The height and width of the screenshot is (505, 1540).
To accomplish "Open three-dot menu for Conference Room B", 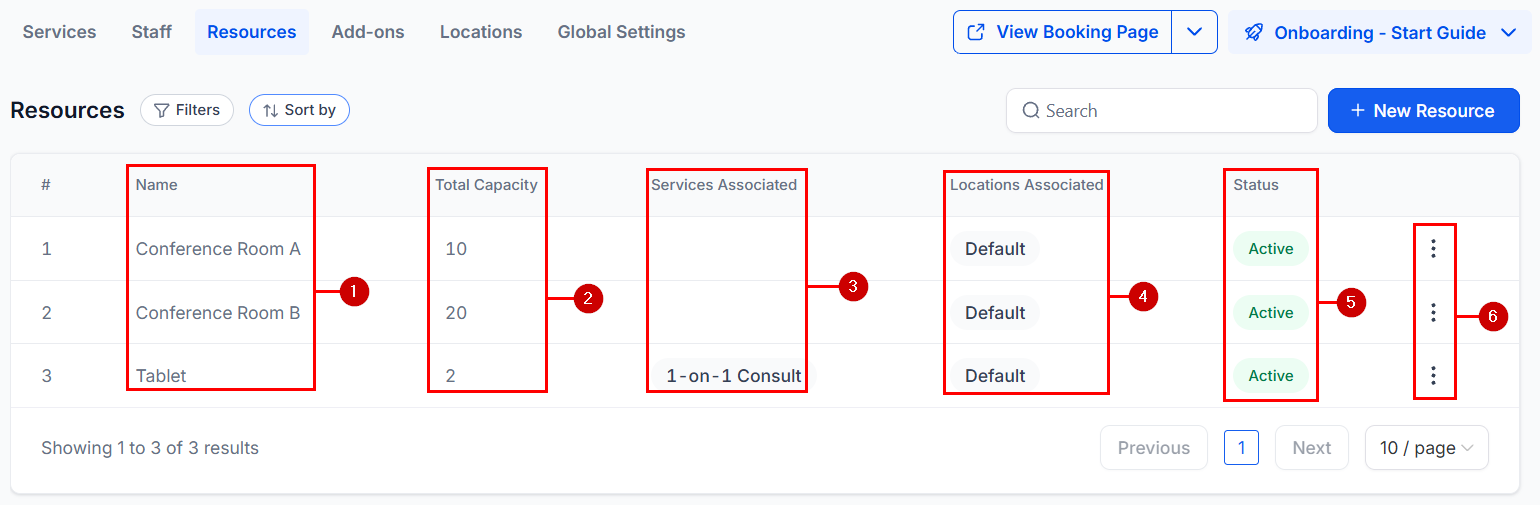I will 1433,313.
